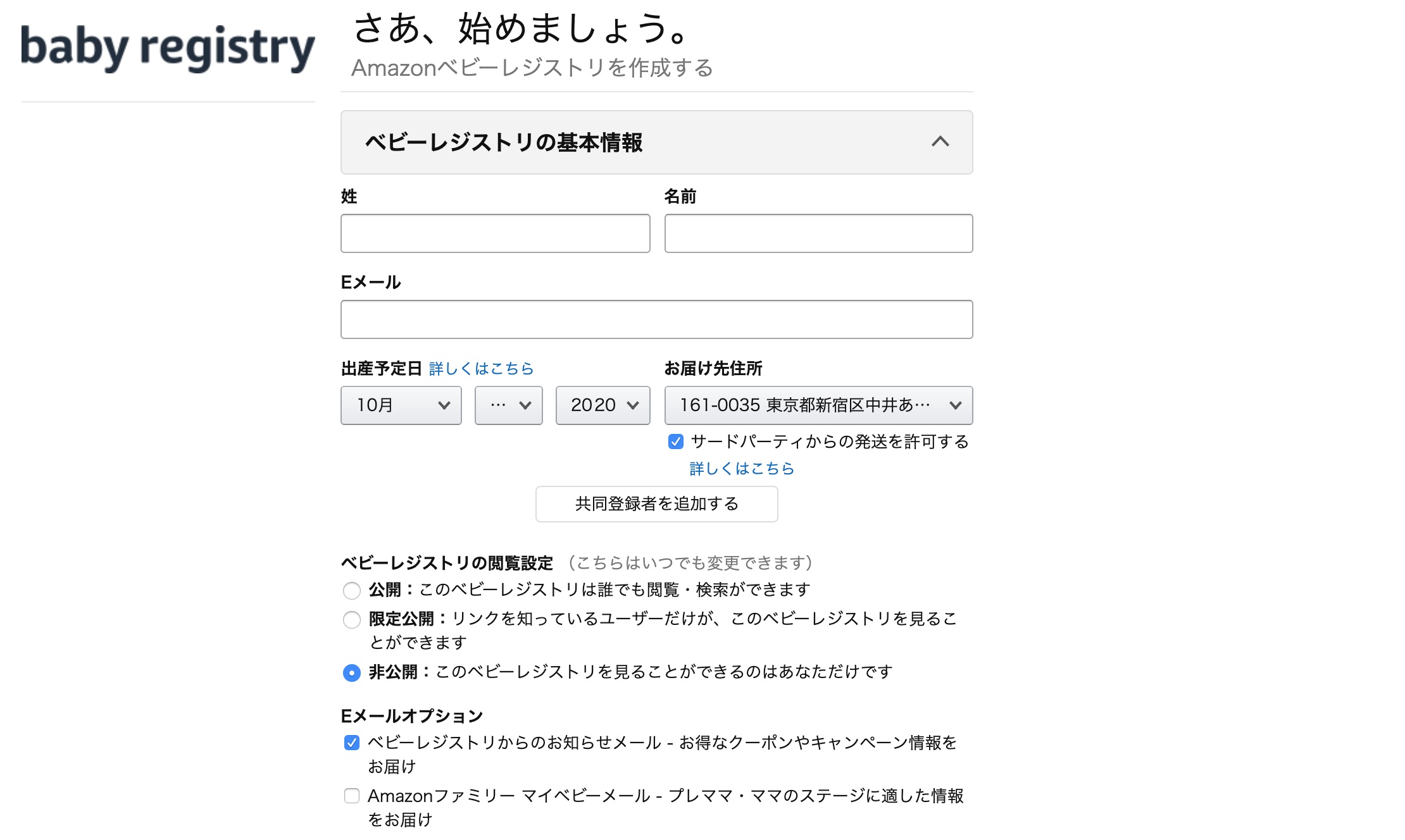Select the 公開 radio button
Viewport: 1405px width, 840px height.
click(x=352, y=591)
